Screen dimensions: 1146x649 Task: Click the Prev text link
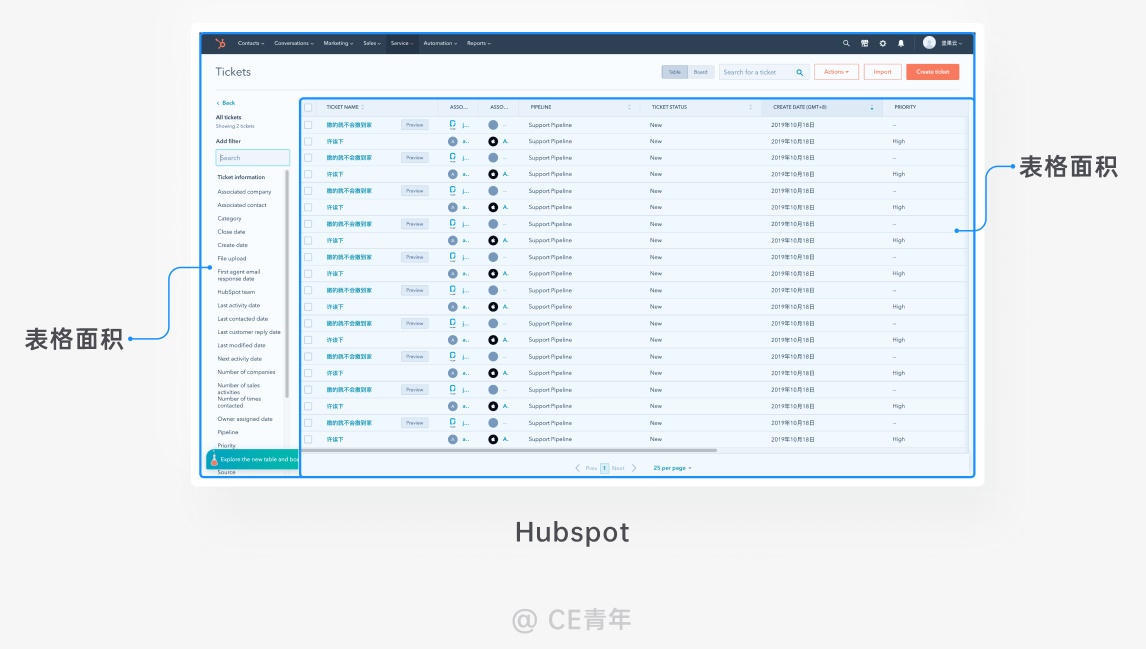coord(591,468)
